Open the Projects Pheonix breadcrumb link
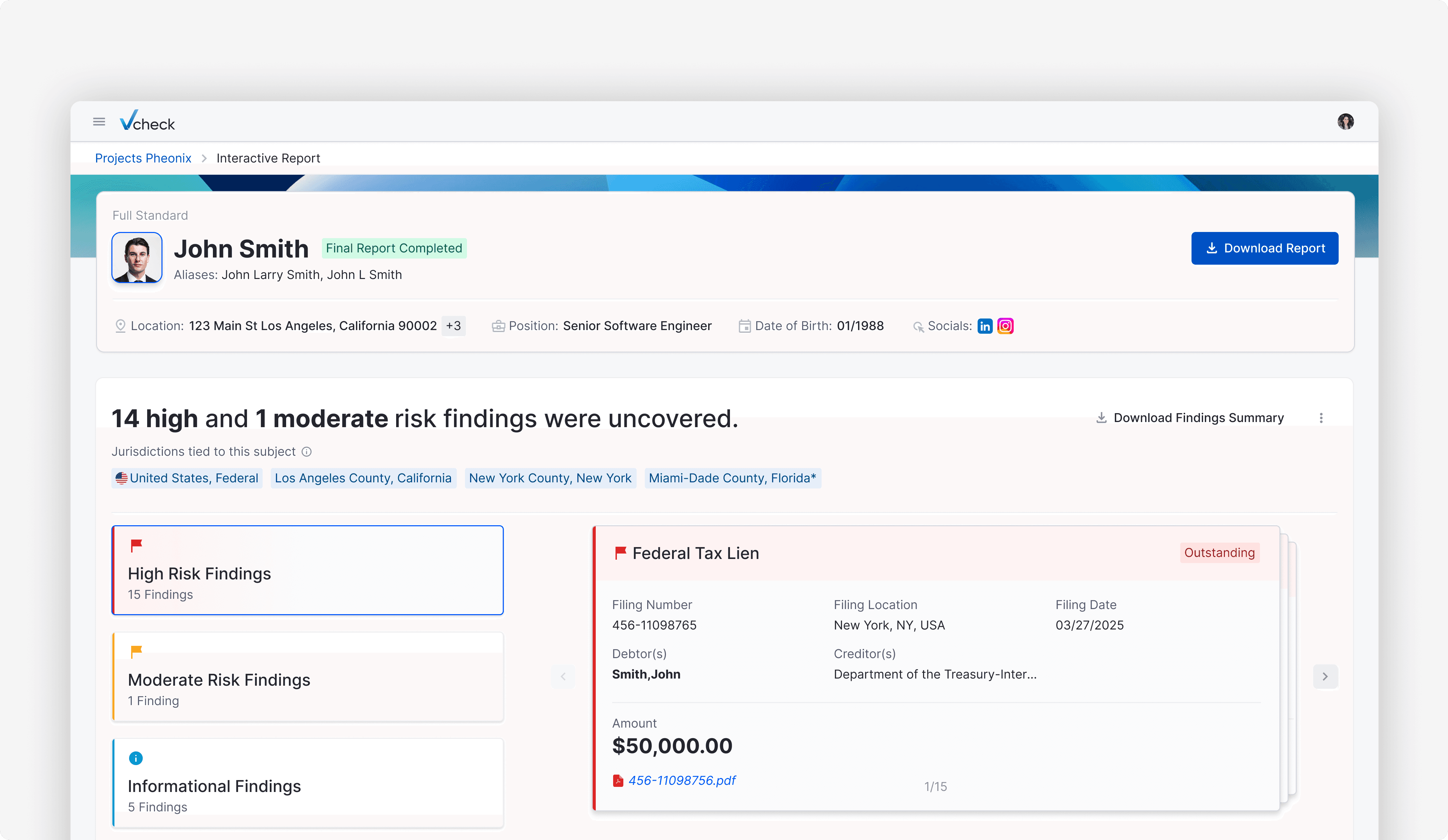 [143, 158]
